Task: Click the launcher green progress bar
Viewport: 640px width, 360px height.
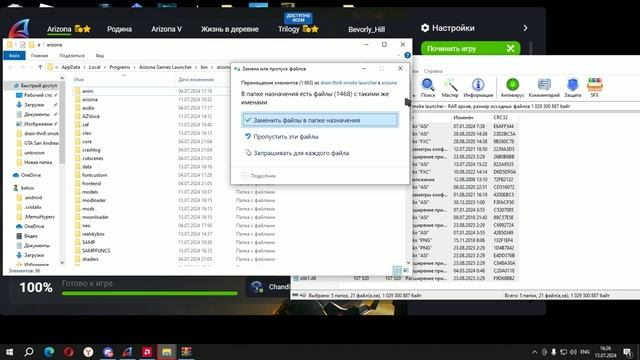Action: point(149,293)
